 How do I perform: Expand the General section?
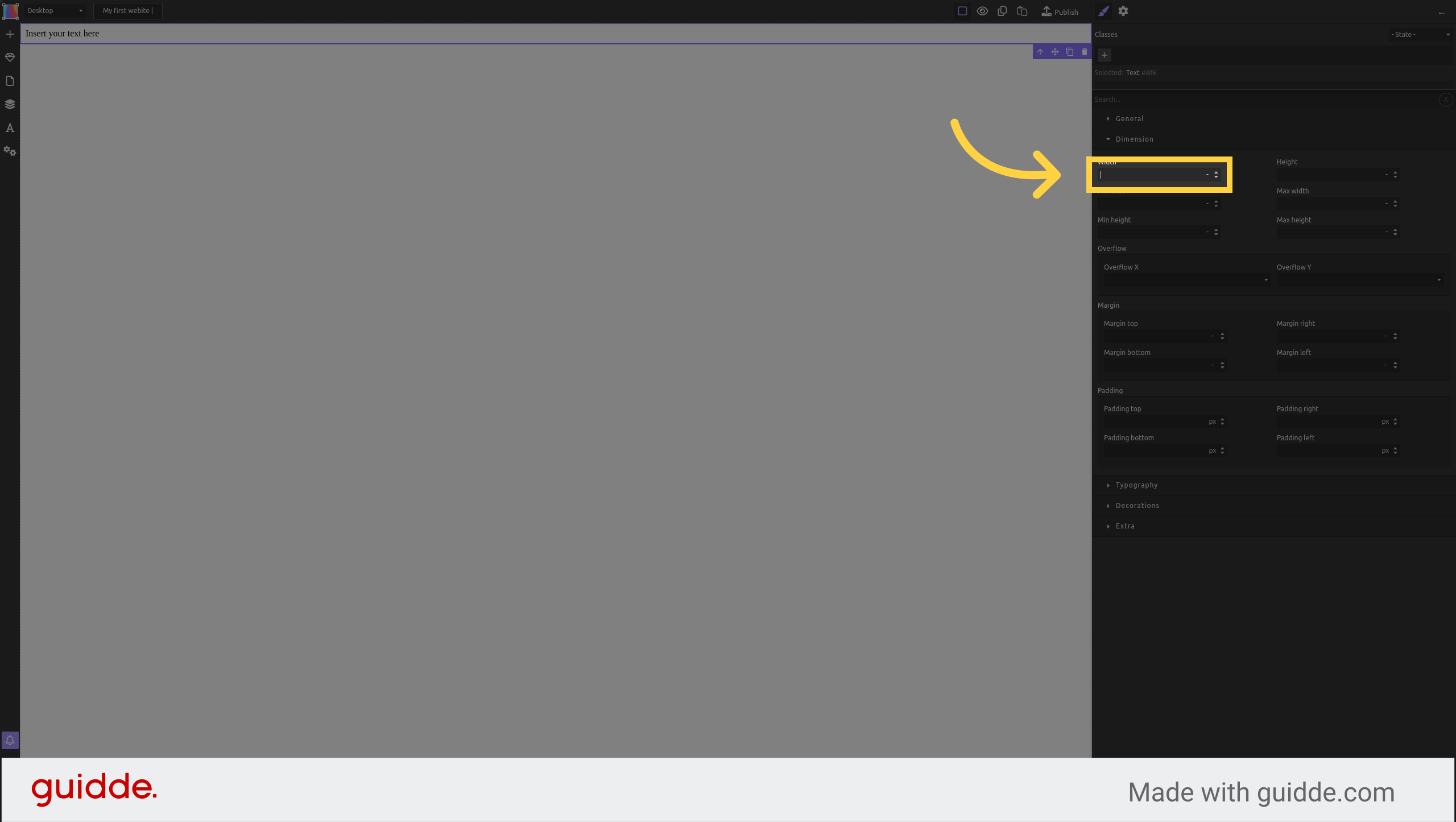point(1273,119)
